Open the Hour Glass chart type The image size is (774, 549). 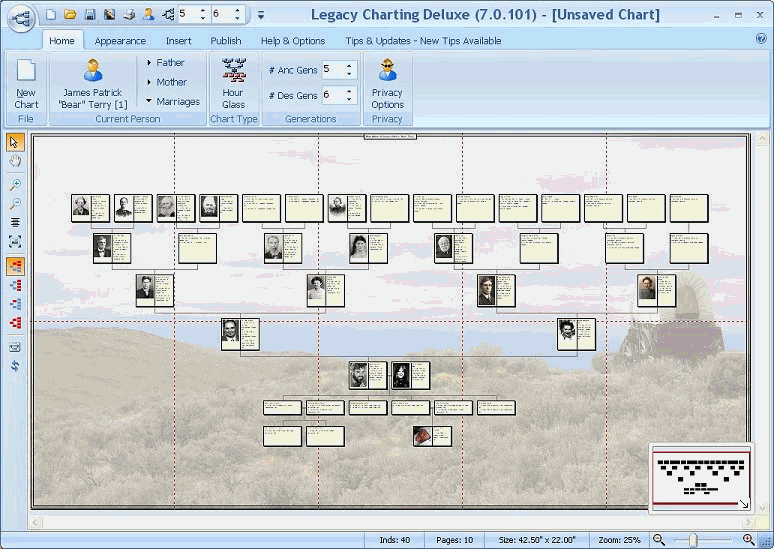coord(233,83)
